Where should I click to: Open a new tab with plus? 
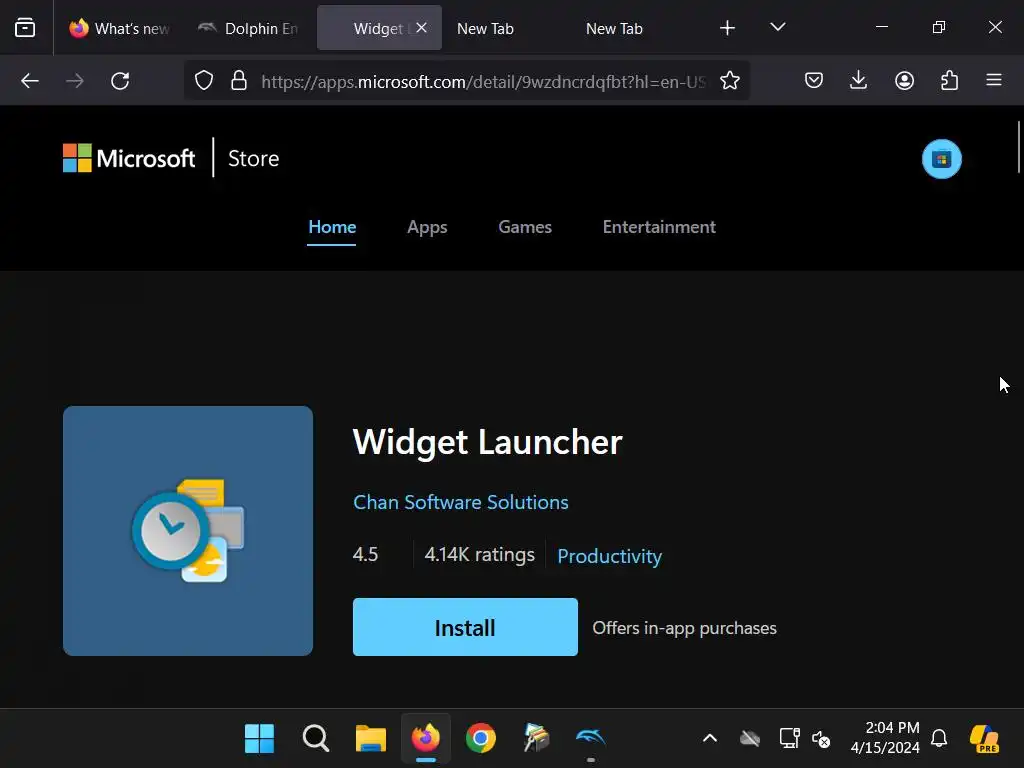(x=728, y=27)
